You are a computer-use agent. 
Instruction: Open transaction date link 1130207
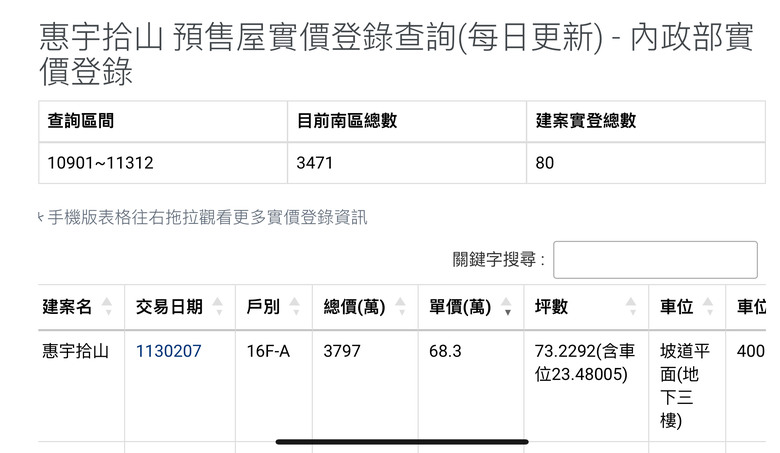coord(169,351)
